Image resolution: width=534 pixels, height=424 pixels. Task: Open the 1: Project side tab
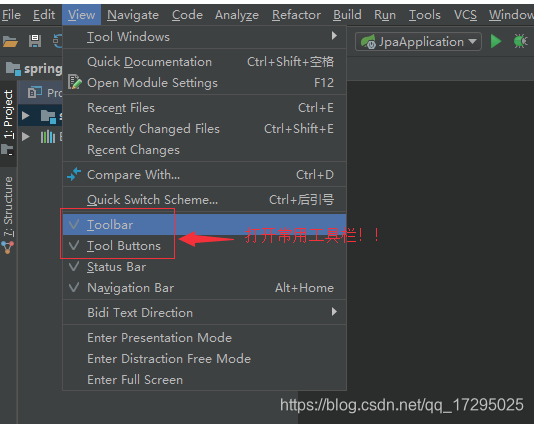point(8,123)
